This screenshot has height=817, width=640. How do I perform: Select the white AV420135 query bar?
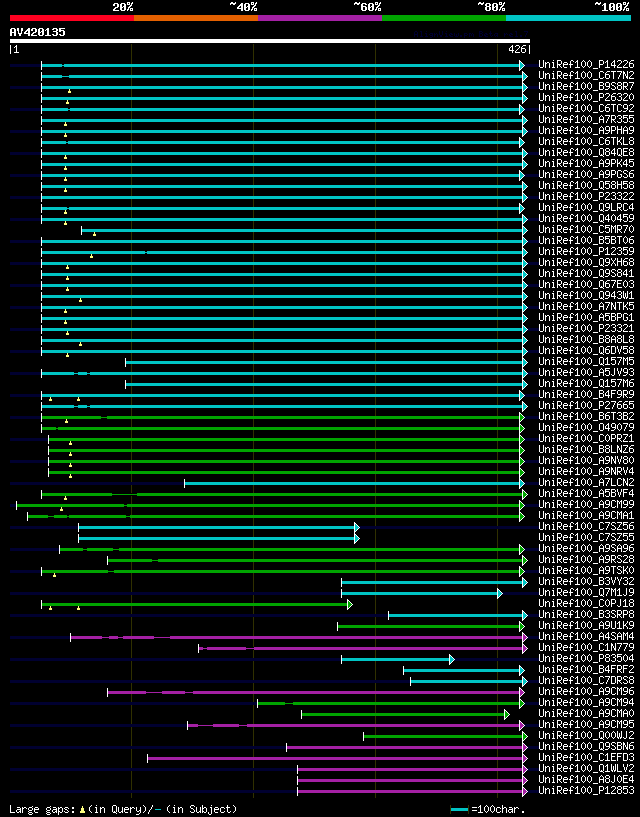click(270, 41)
